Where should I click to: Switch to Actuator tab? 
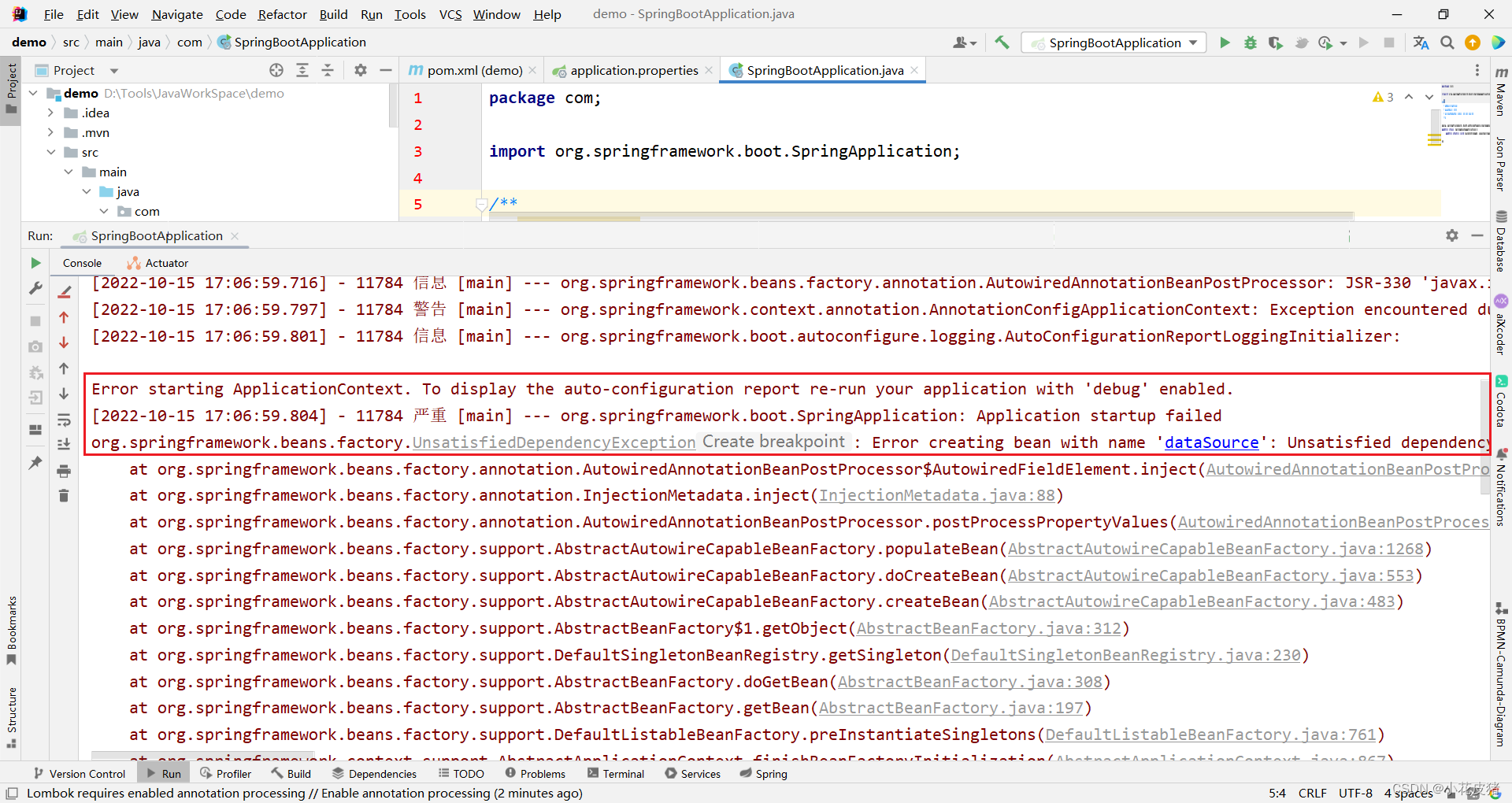click(x=157, y=263)
